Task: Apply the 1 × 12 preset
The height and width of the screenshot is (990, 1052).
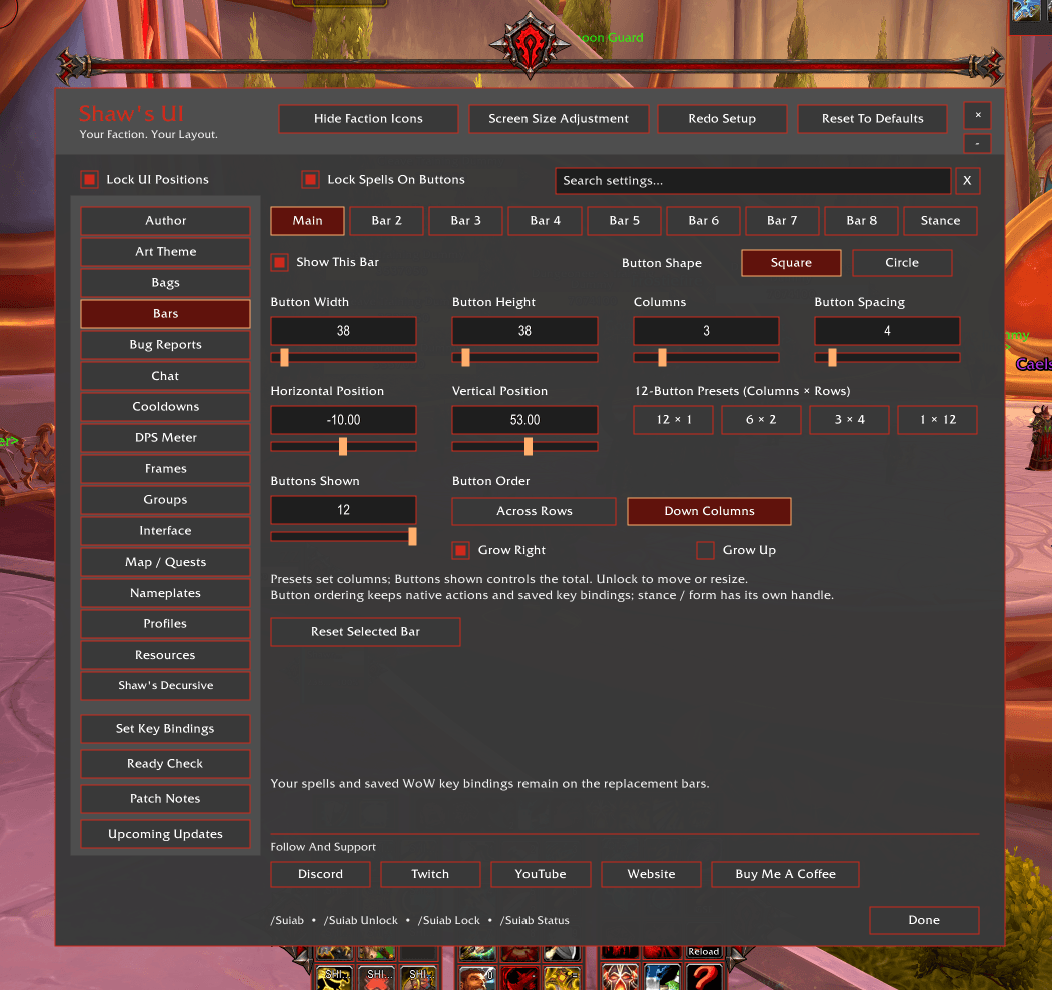Action: [x=938, y=420]
